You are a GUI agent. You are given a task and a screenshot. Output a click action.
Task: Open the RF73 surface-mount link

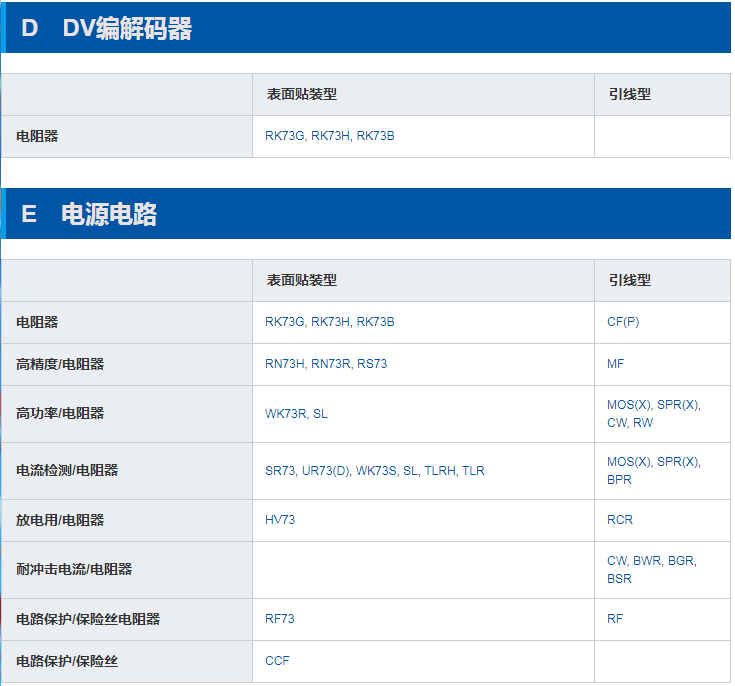280,619
